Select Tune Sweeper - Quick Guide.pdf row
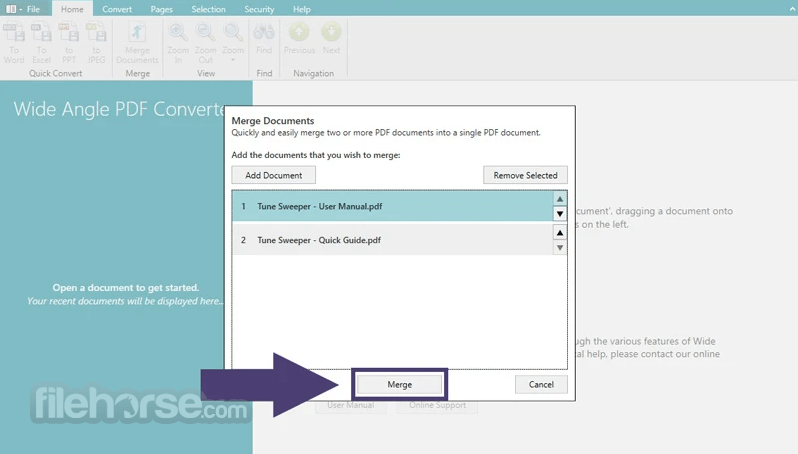 pyautogui.click(x=392, y=240)
